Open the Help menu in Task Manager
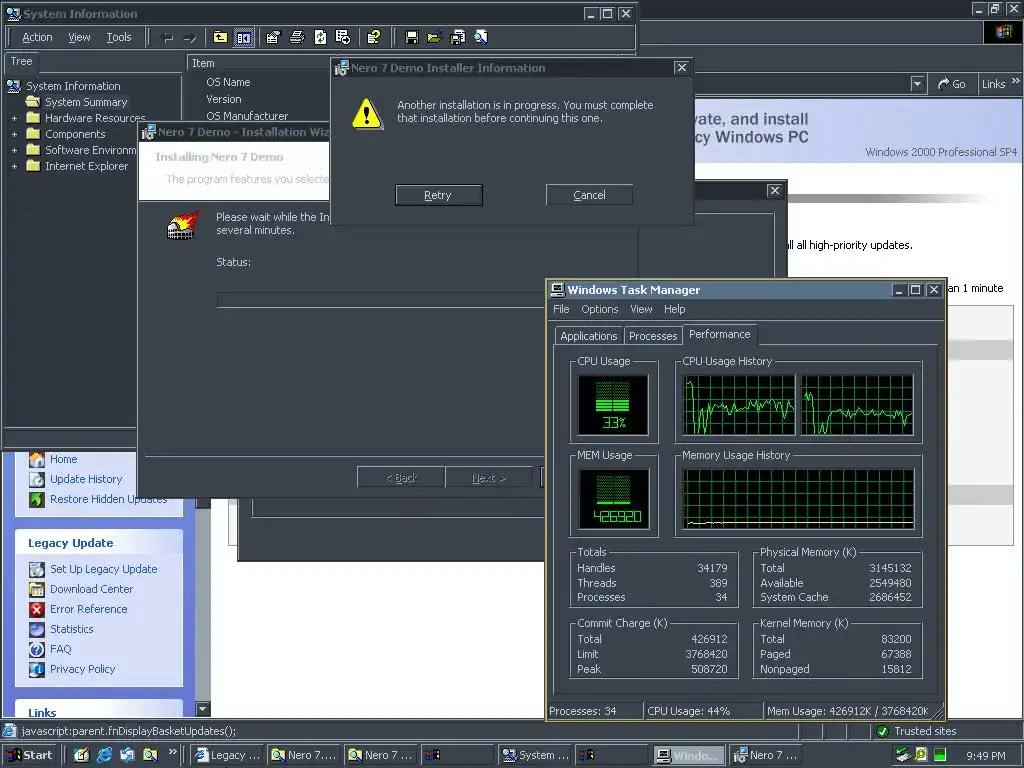The image size is (1024, 768). (675, 309)
